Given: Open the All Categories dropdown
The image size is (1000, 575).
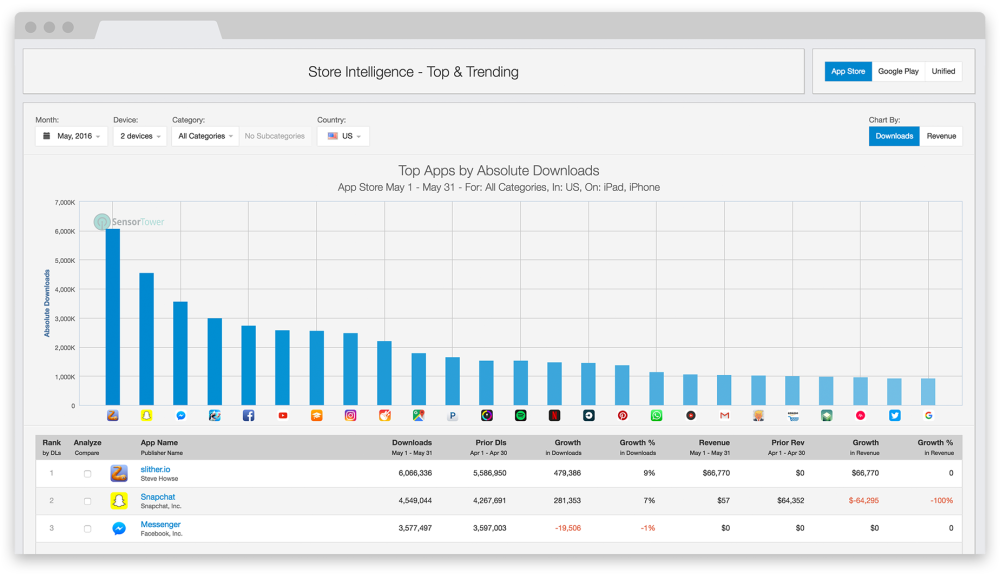Looking at the screenshot, I should tap(205, 136).
